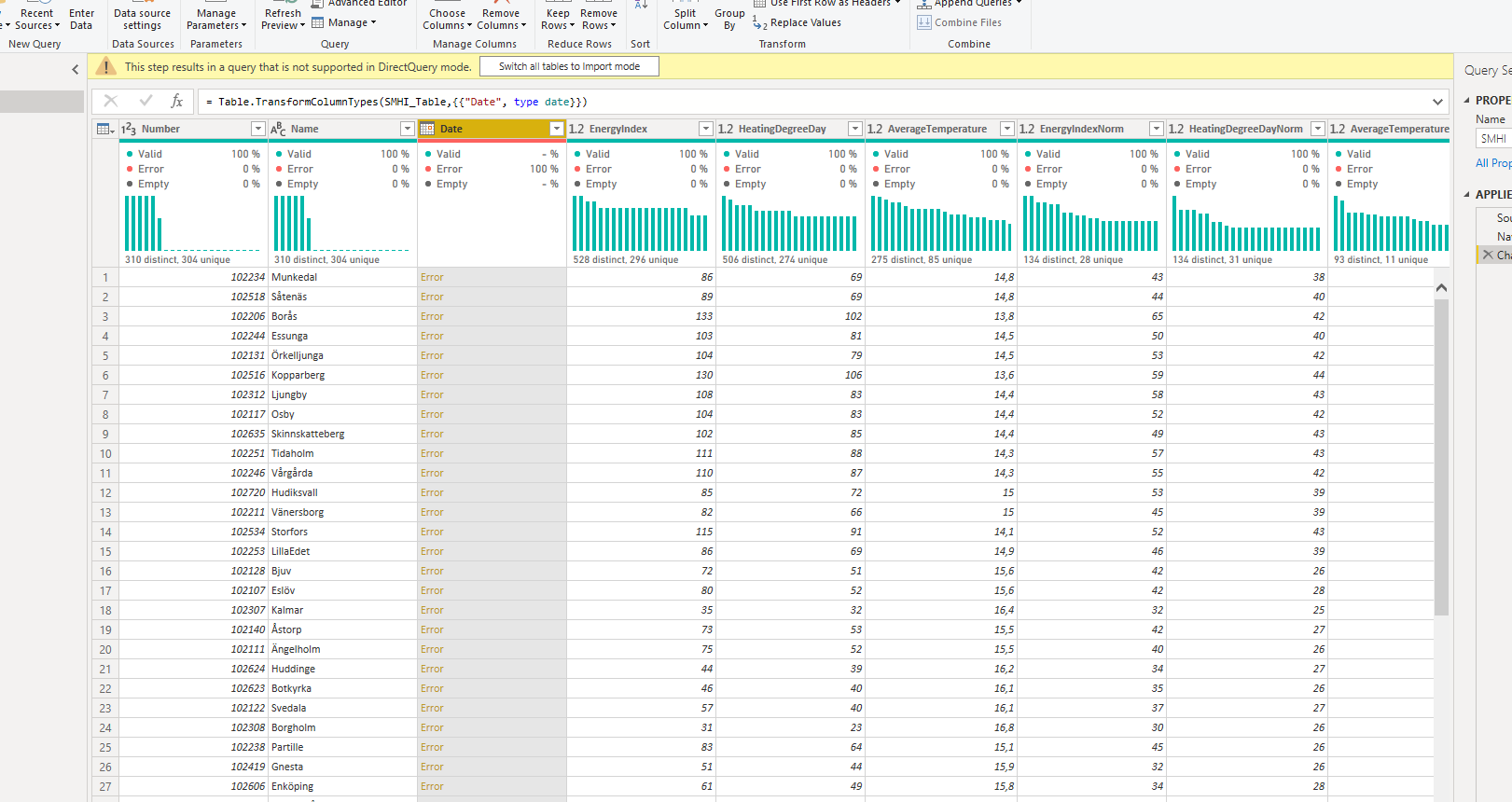Click the 1.2 type icon of HeatingDegreeDay column
Screen dimensions: 1512x802
pyautogui.click(x=726, y=129)
